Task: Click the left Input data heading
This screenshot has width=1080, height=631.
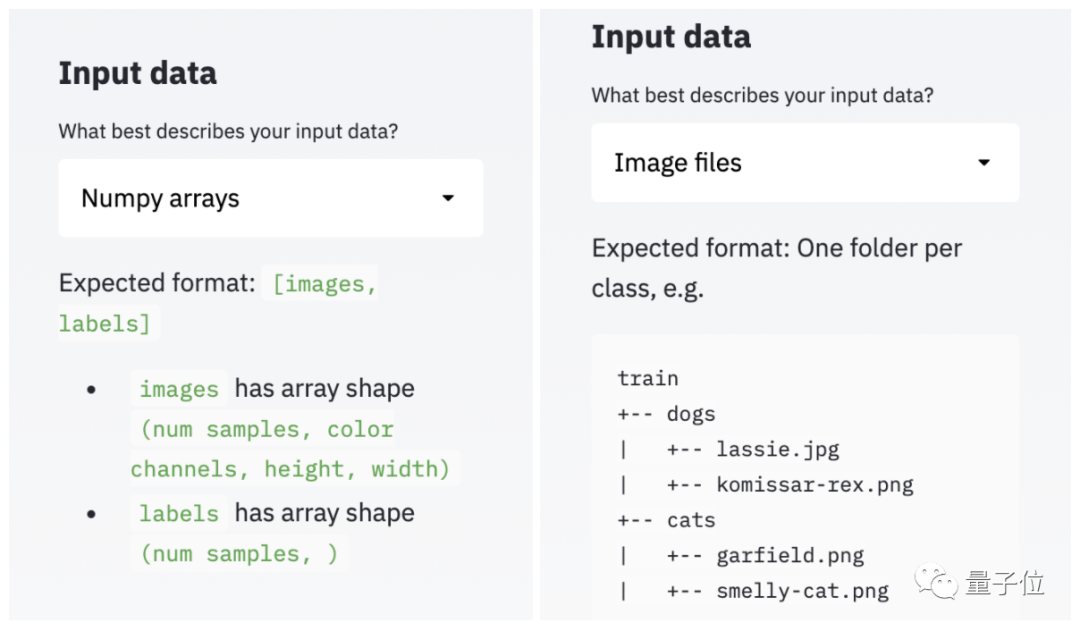Action: tap(137, 73)
